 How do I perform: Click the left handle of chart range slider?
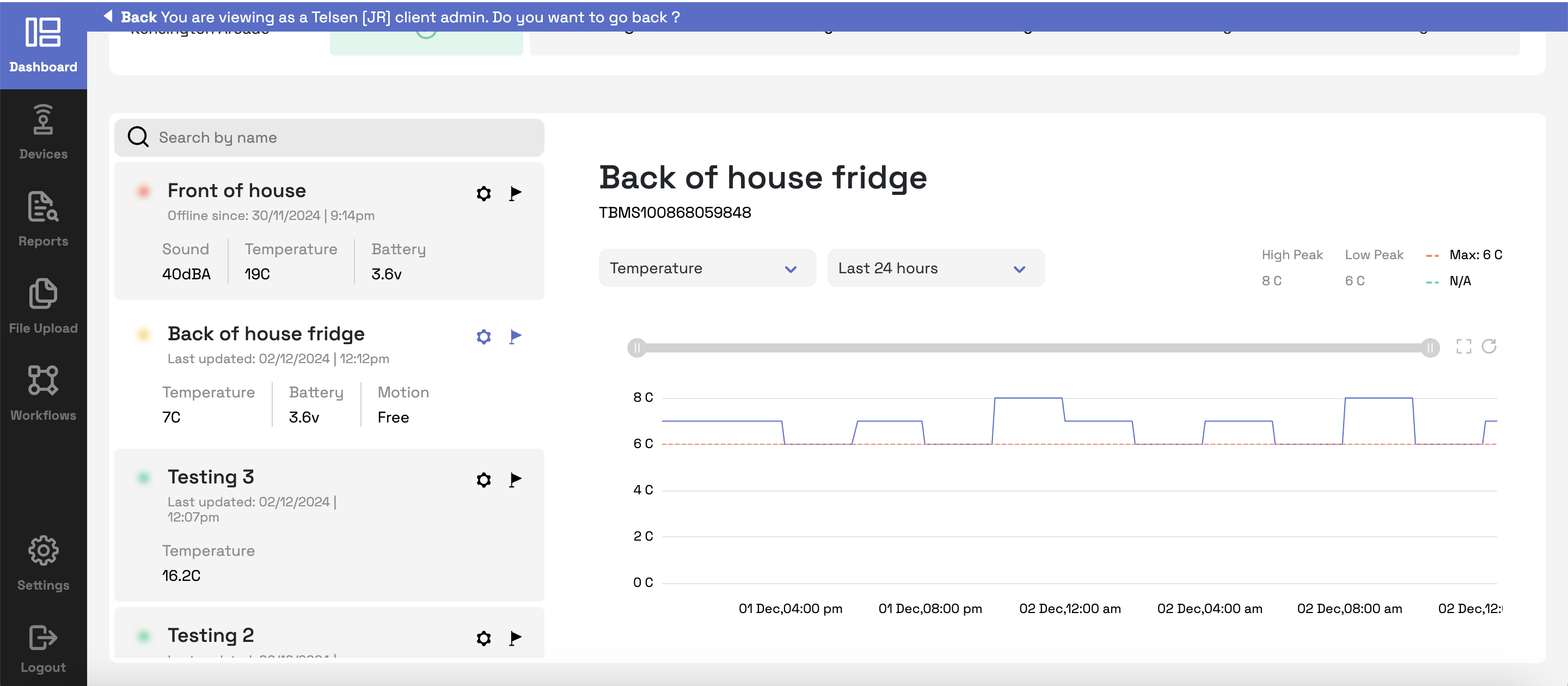pyautogui.click(x=636, y=347)
